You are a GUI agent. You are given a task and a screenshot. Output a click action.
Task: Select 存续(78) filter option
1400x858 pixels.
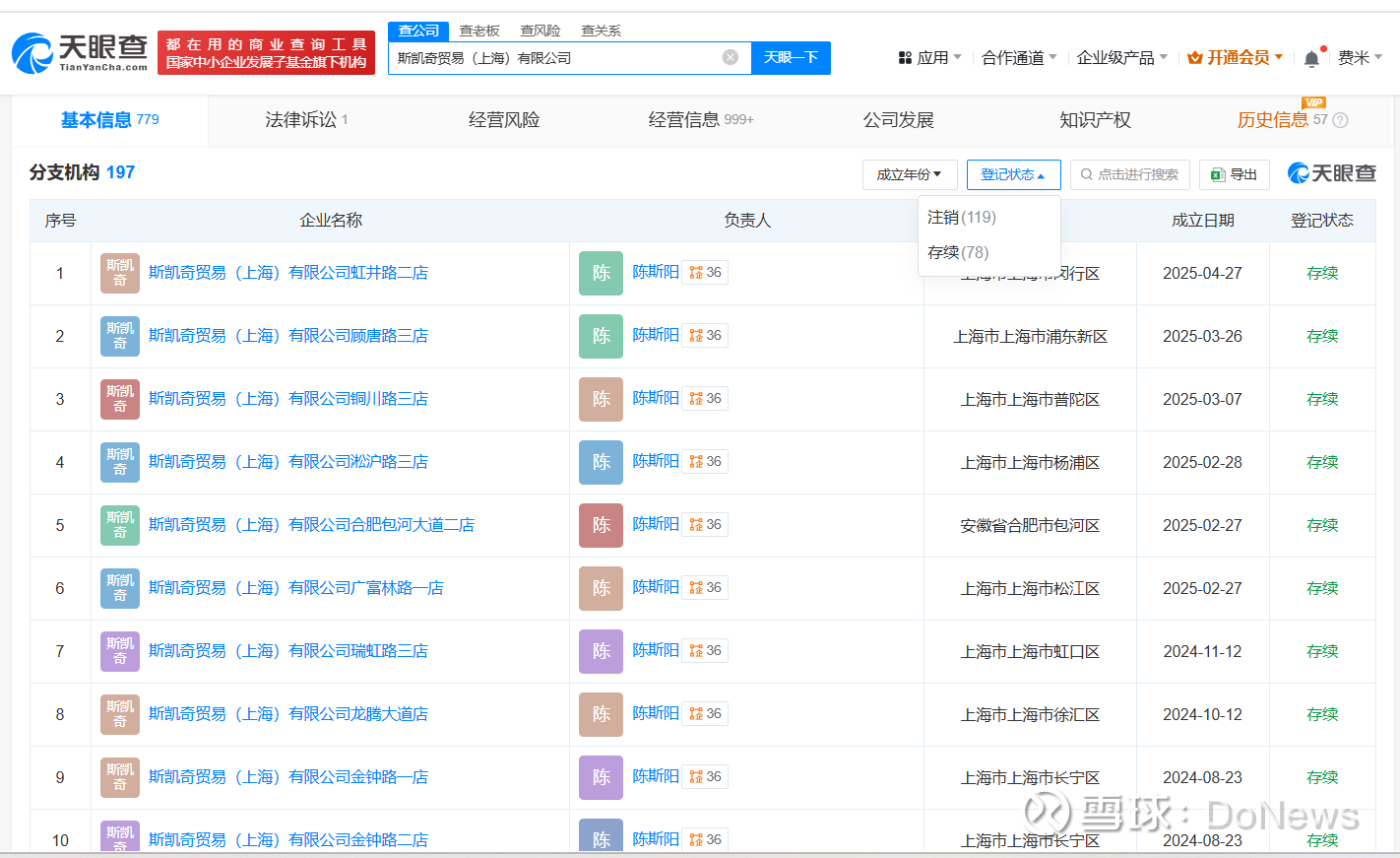pos(958,252)
